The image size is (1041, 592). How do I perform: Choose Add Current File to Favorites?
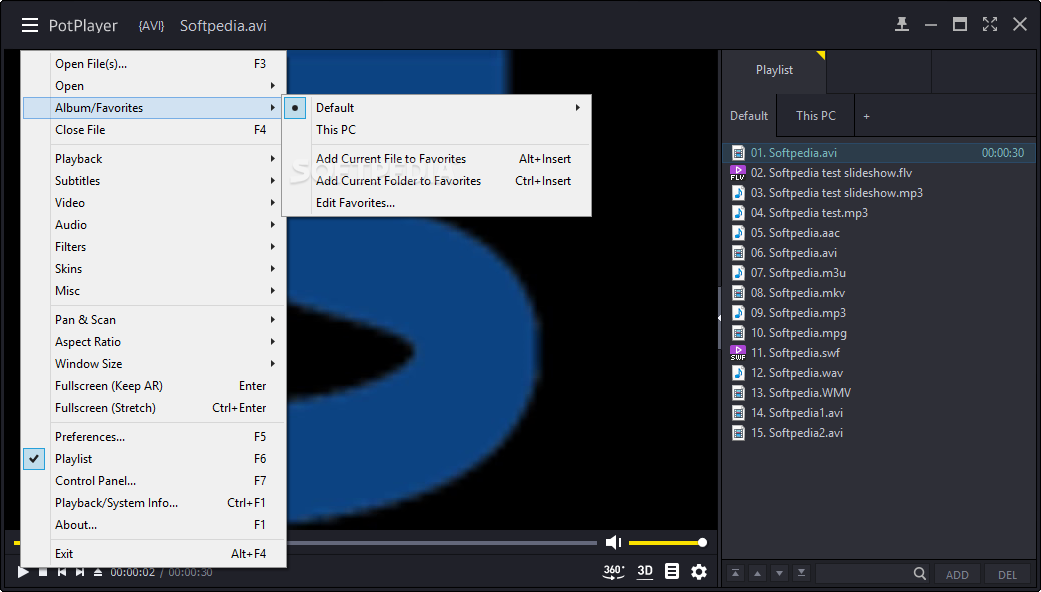pos(438,159)
